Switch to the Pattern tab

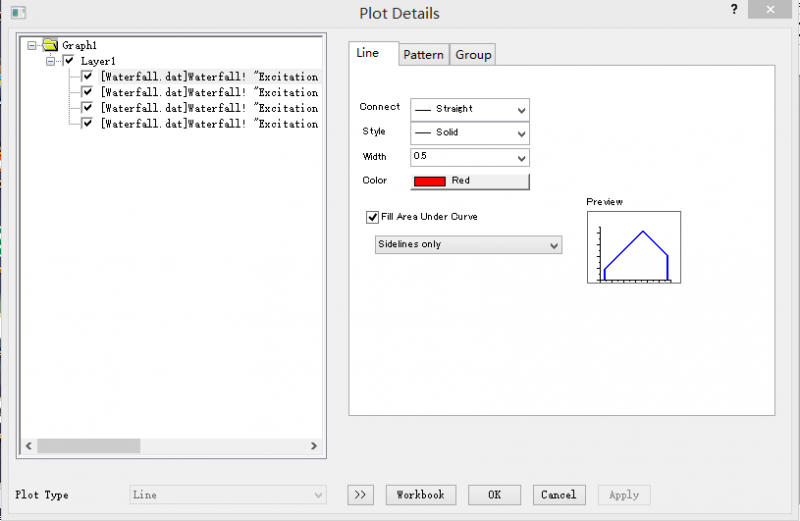click(x=423, y=55)
